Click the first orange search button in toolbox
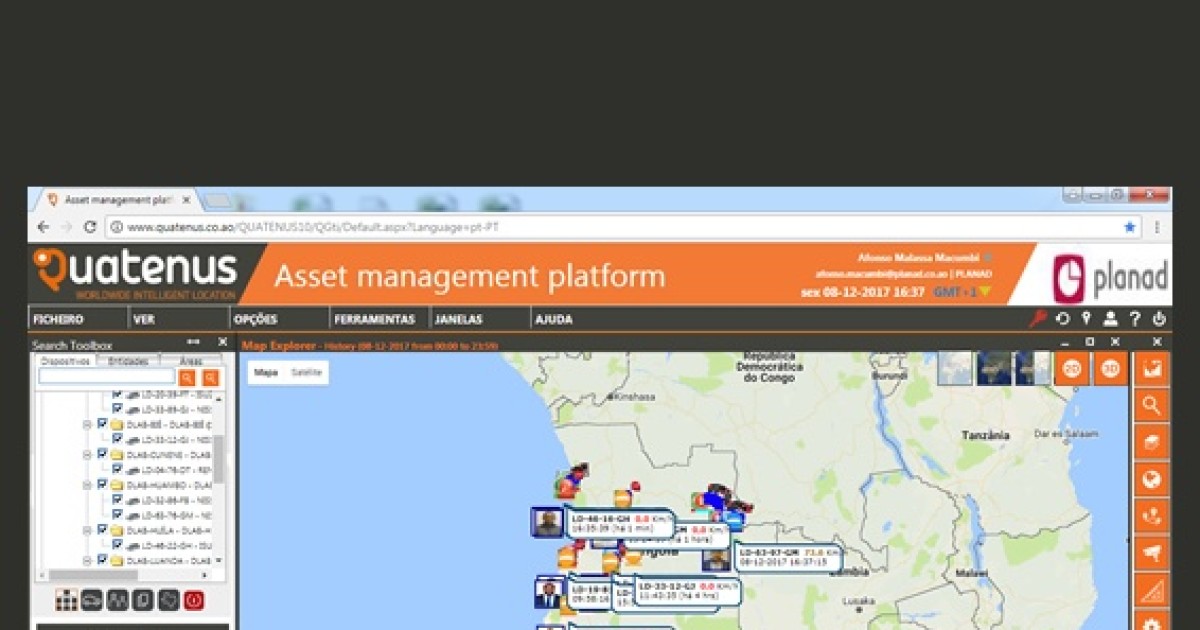 187,377
